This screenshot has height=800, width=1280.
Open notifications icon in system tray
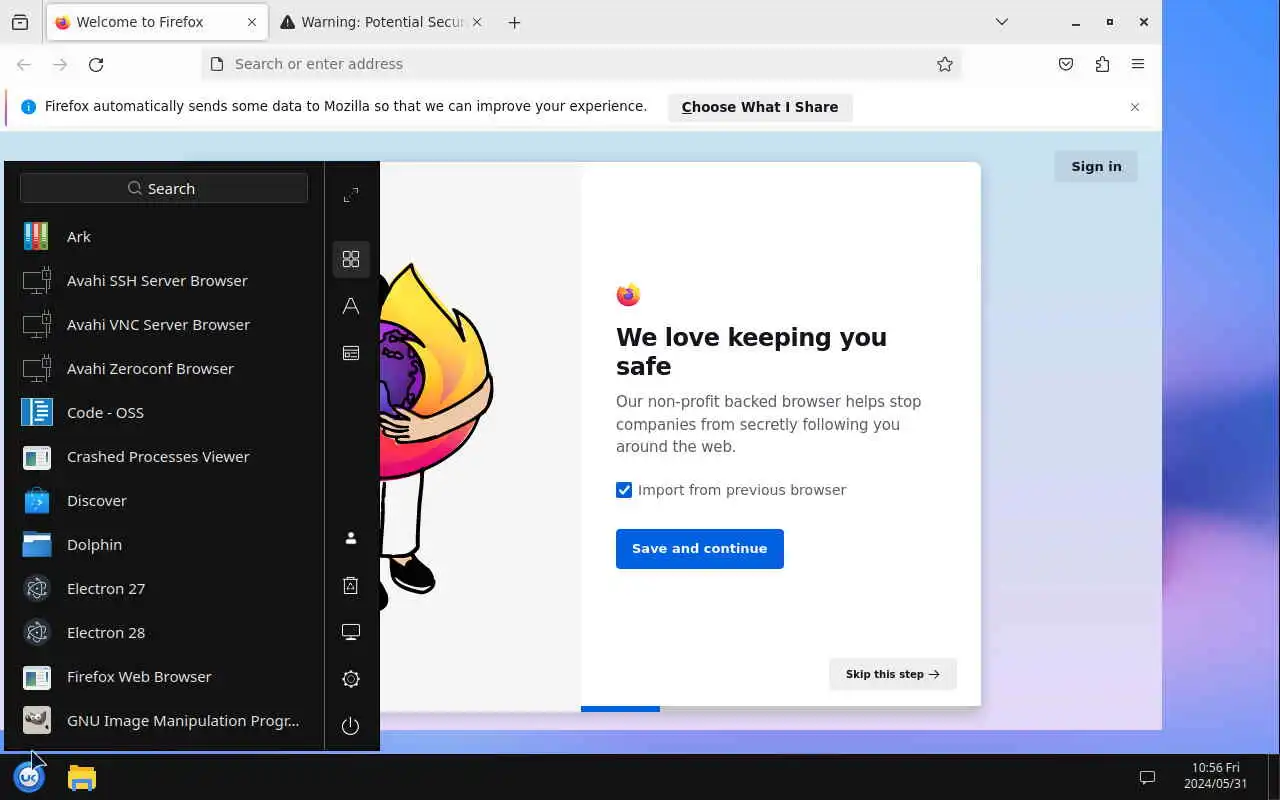pos(1148,777)
